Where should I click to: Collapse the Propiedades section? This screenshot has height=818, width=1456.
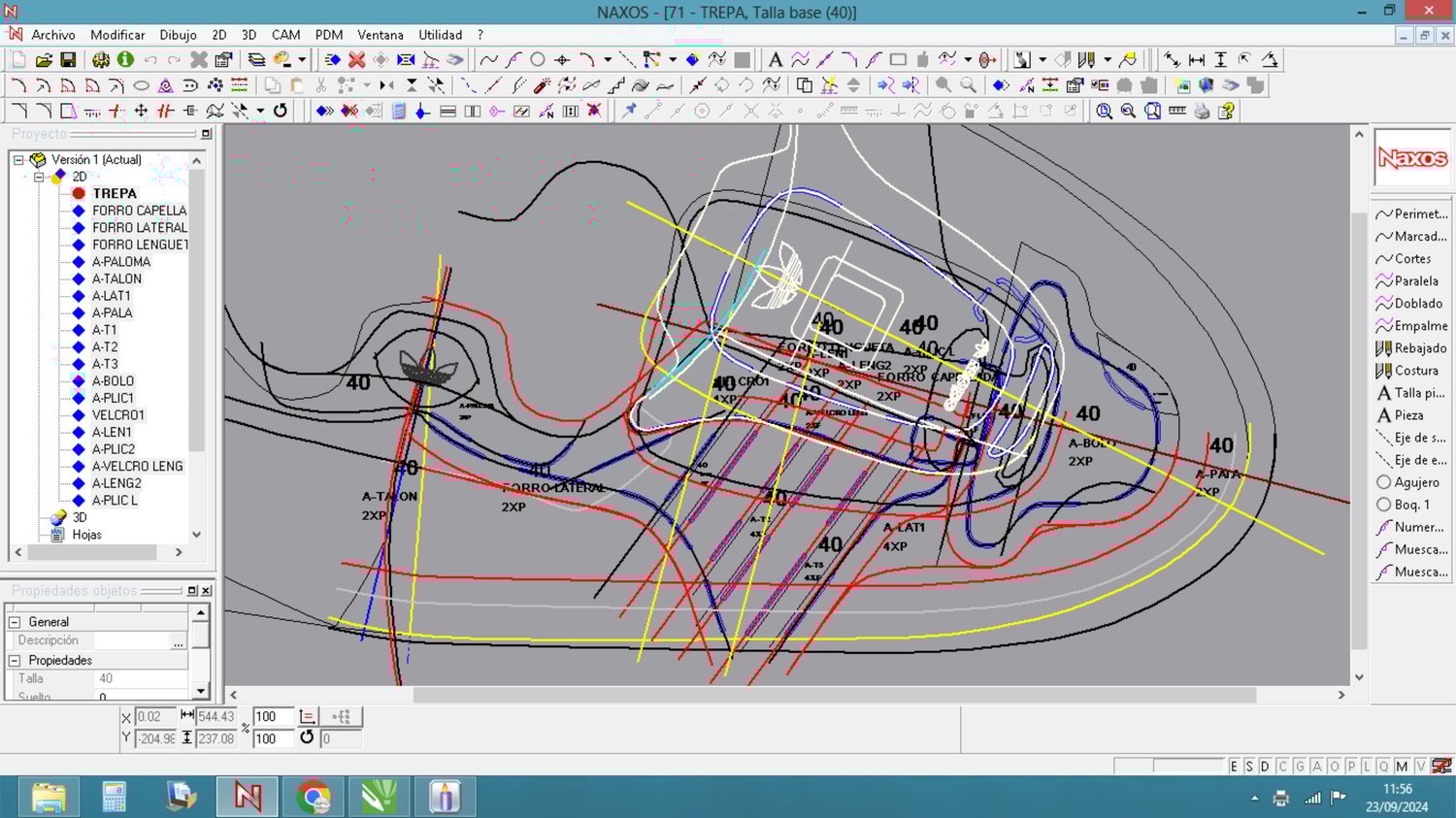(15, 661)
